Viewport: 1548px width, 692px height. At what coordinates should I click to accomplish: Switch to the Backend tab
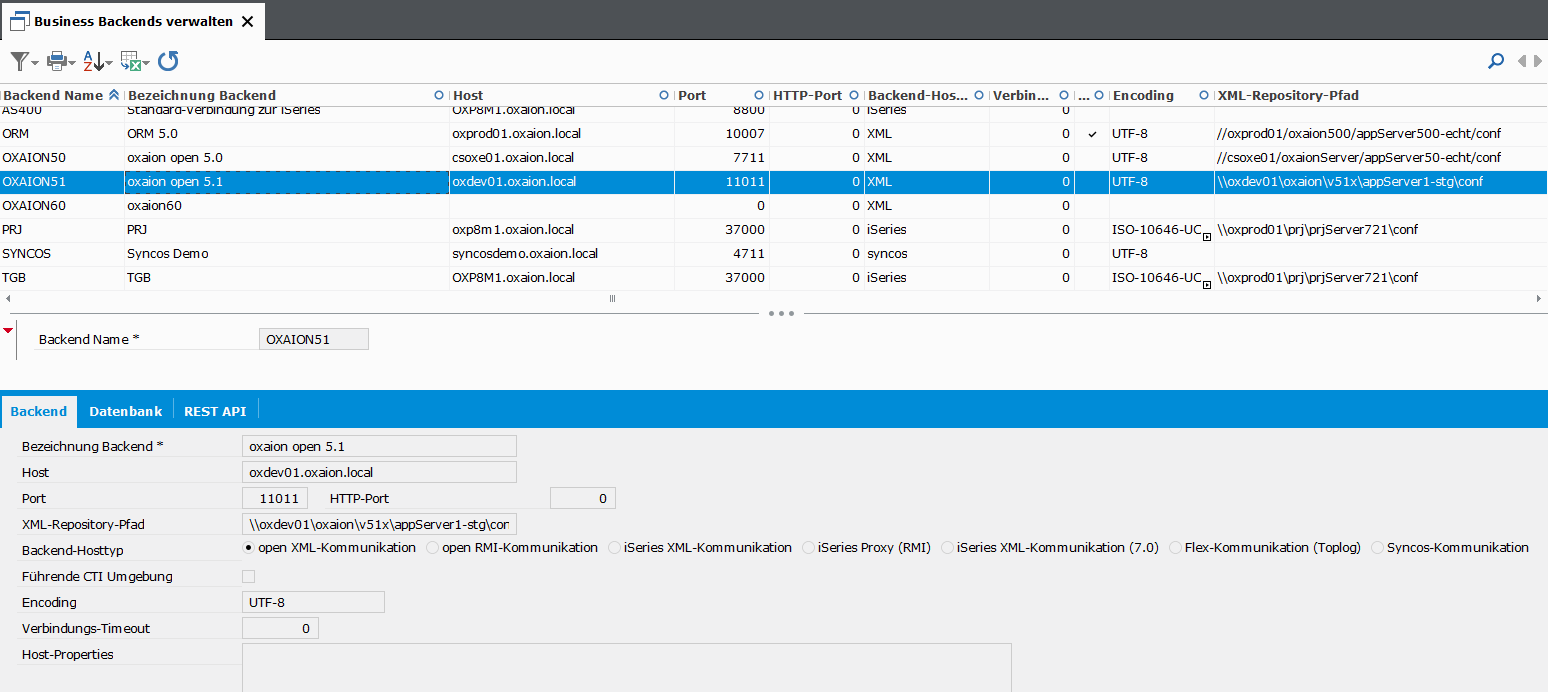click(x=39, y=411)
